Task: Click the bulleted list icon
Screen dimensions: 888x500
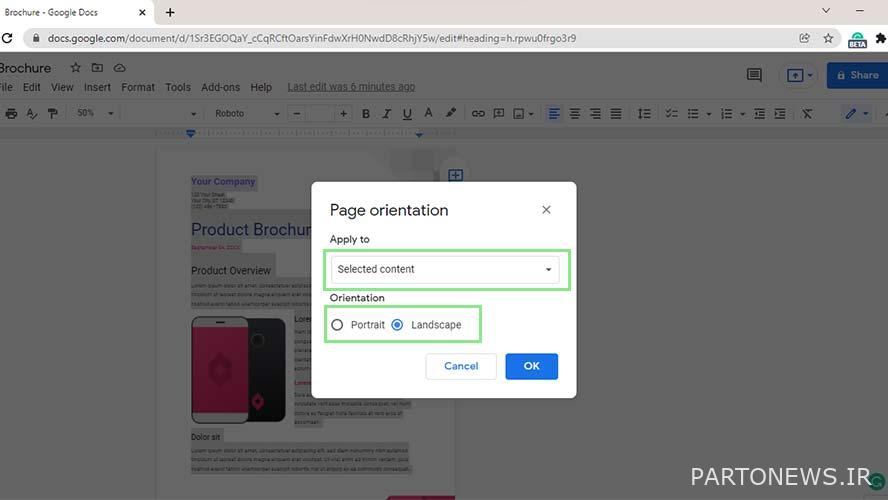Action: 693,114
